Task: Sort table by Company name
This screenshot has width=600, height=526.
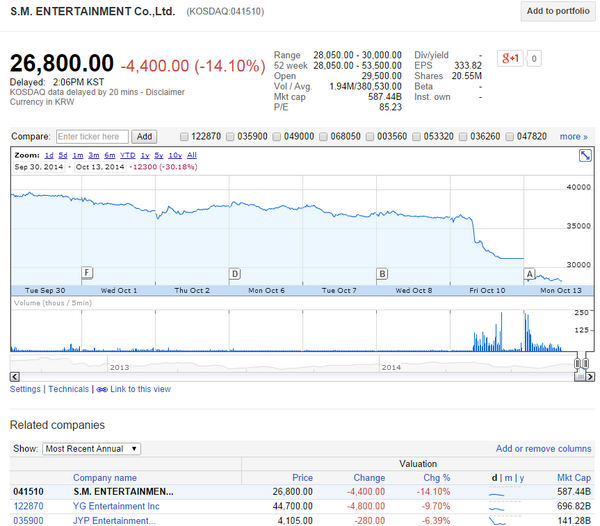Action: click(105, 478)
